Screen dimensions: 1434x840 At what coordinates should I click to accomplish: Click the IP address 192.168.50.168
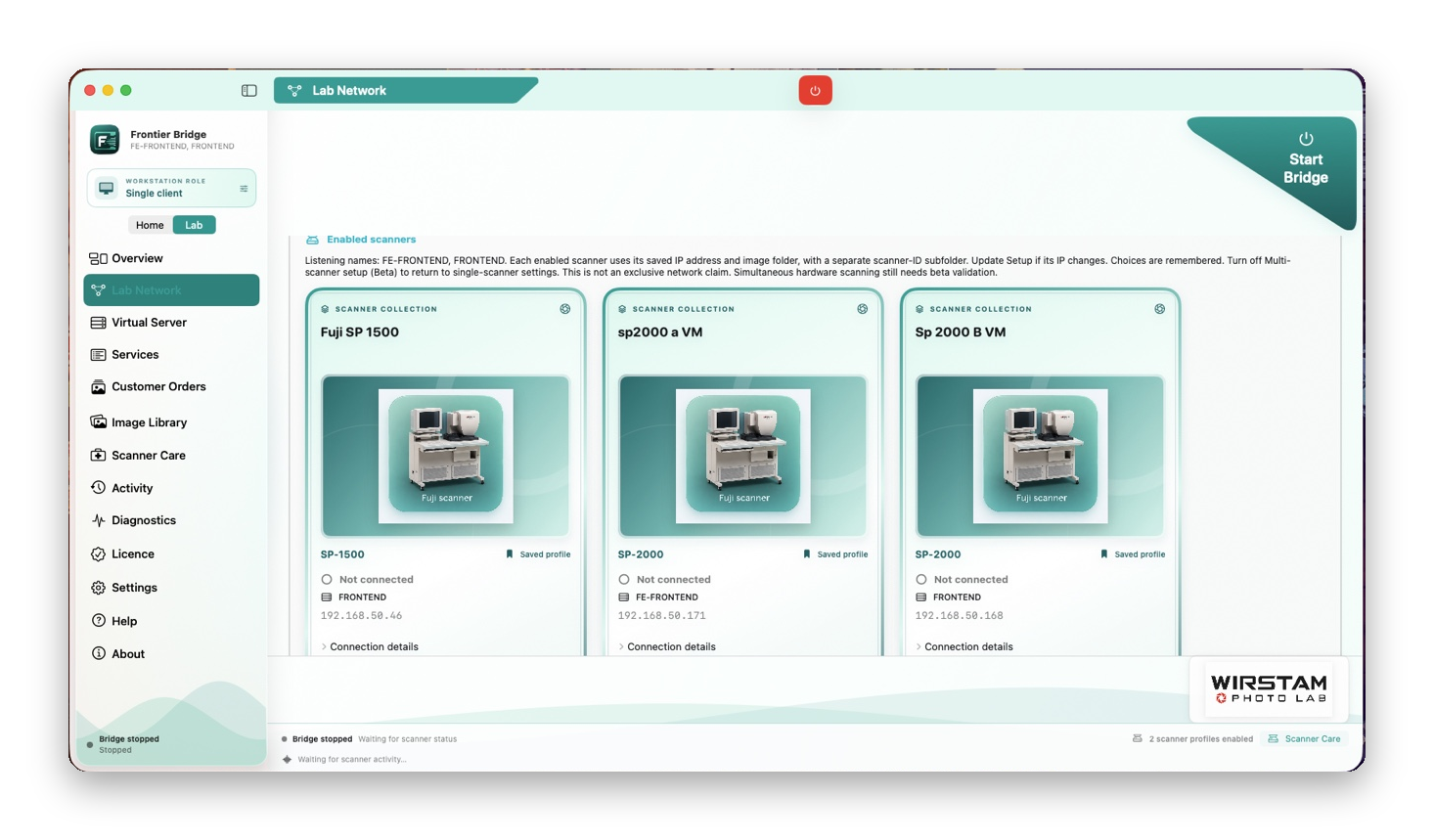pyautogui.click(x=960, y=616)
